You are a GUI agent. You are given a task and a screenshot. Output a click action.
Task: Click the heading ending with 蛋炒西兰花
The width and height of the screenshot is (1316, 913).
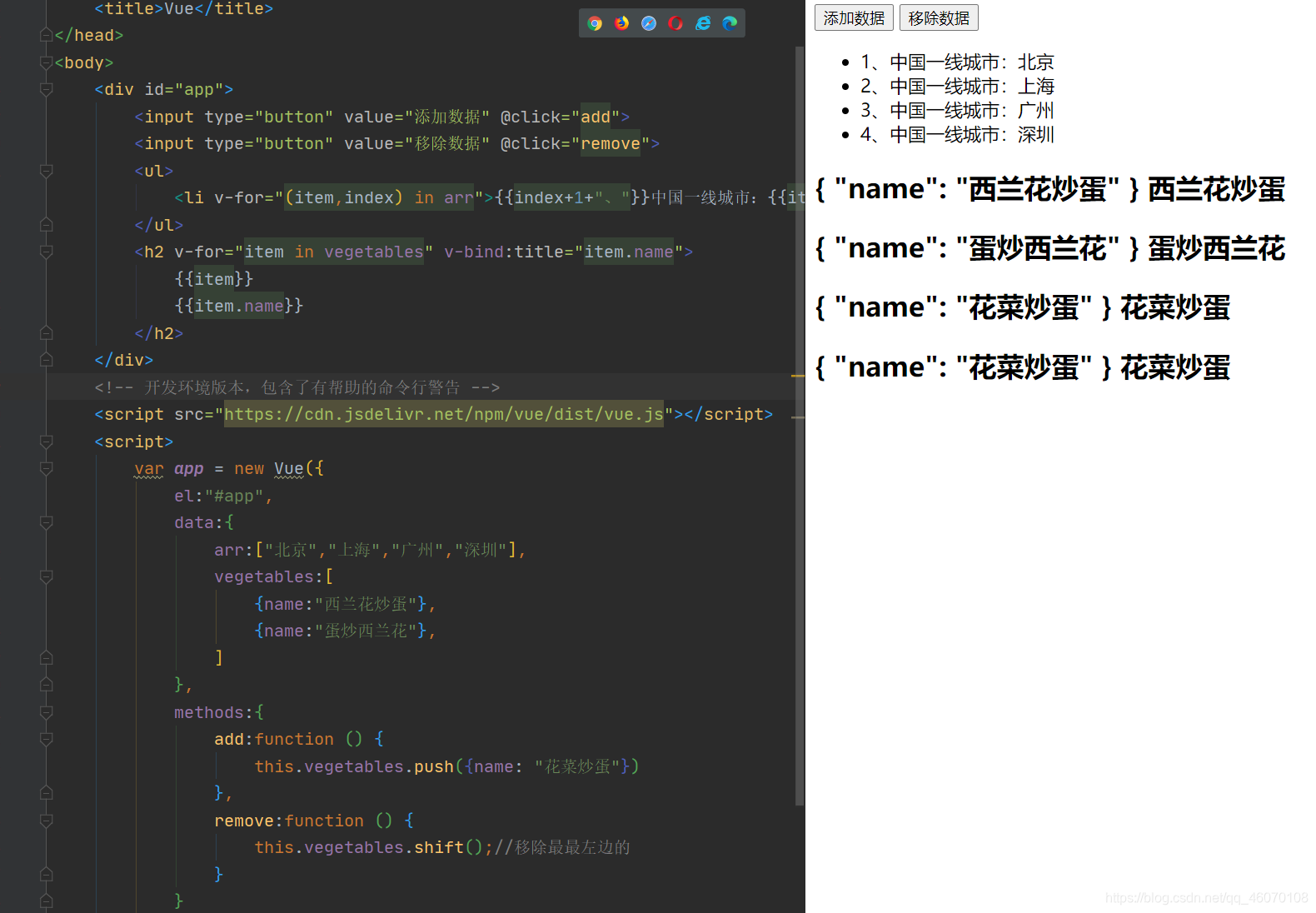(x=1050, y=248)
